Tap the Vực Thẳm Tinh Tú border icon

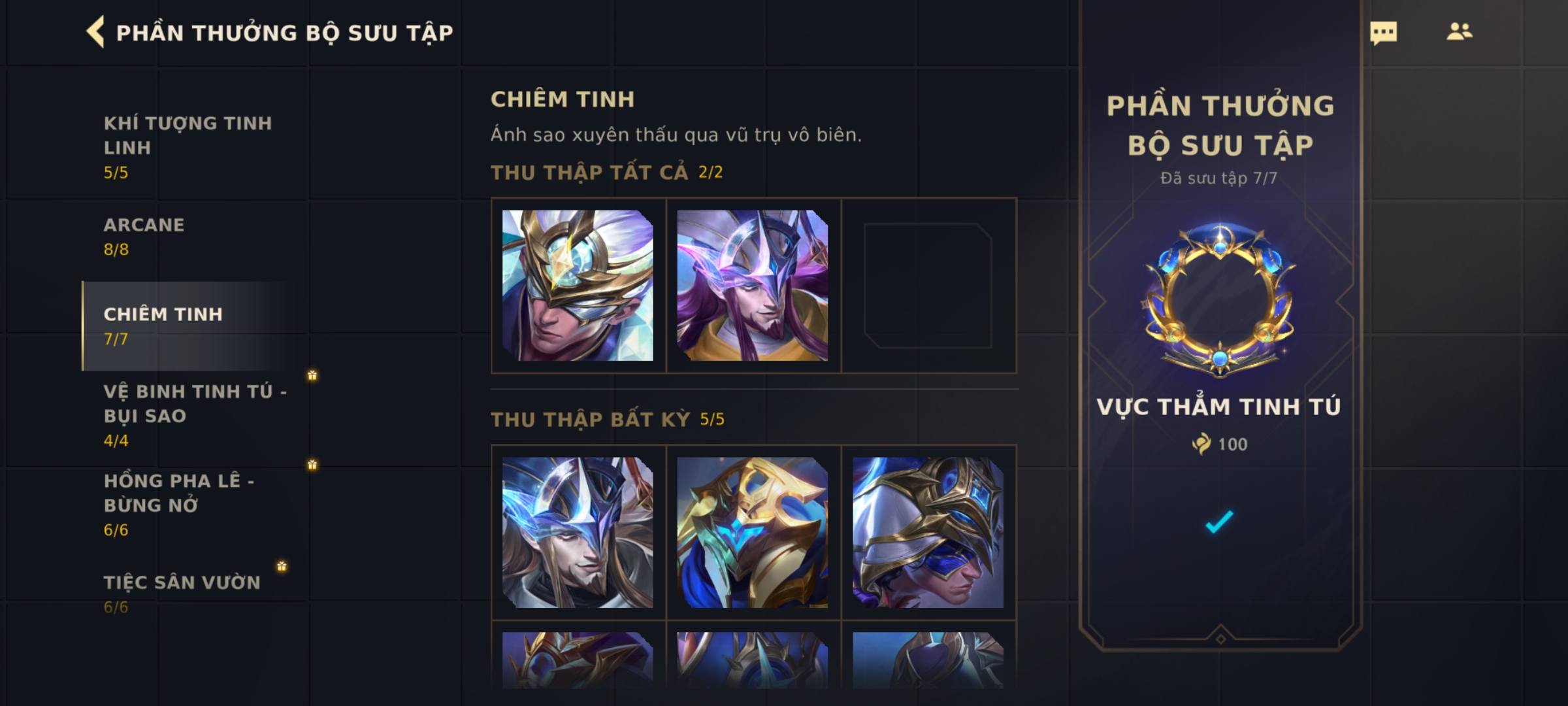tap(1220, 301)
